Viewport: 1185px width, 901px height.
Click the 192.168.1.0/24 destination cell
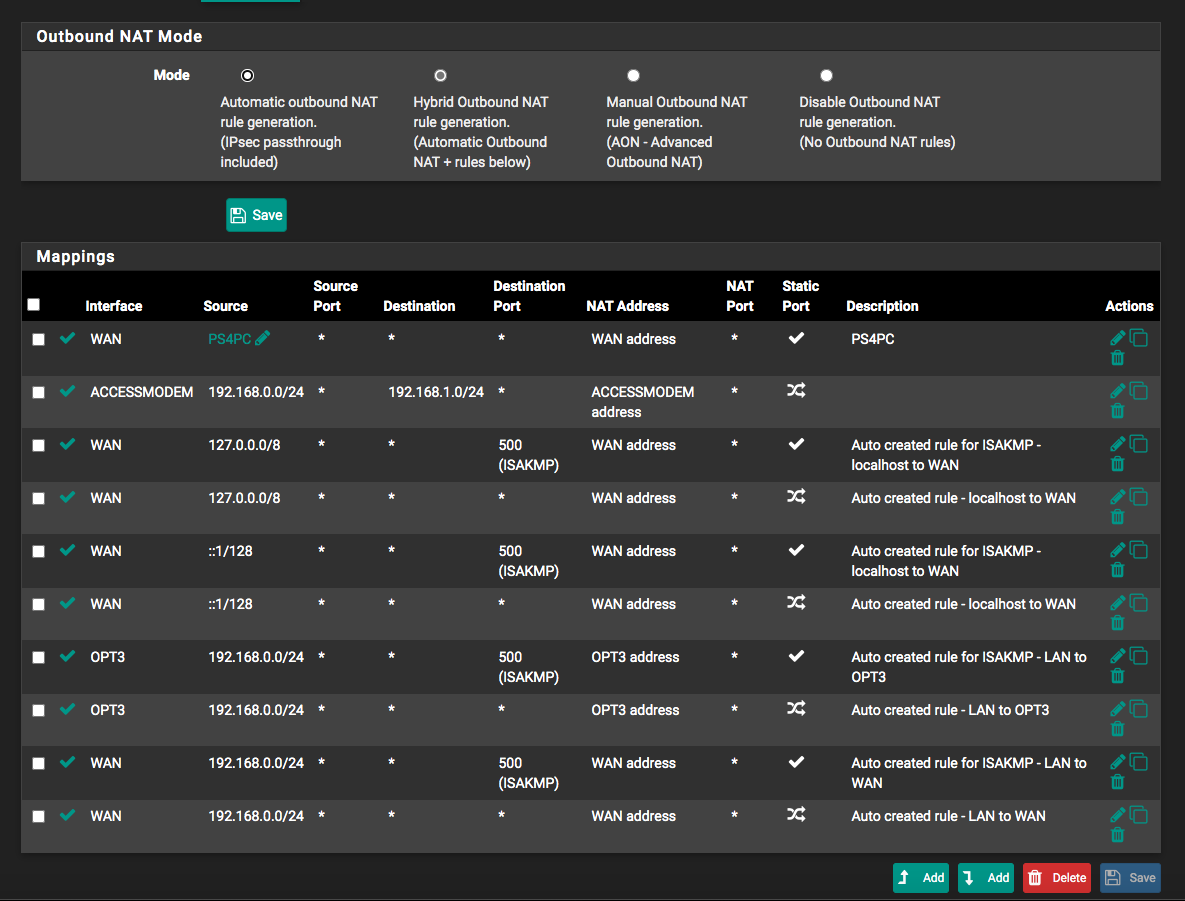click(435, 392)
